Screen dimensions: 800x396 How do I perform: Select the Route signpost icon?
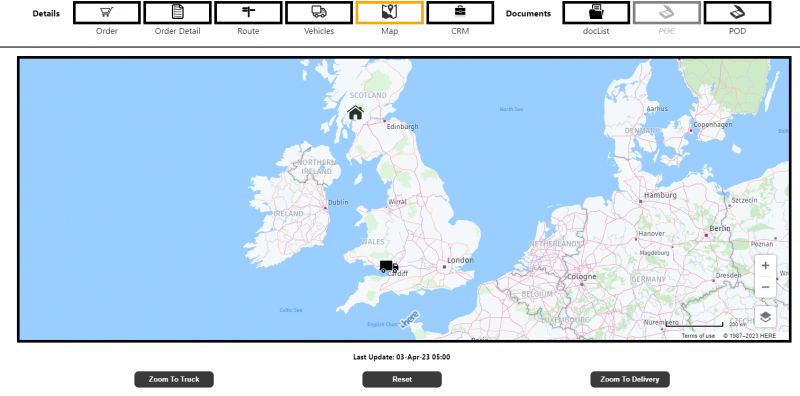(248, 13)
